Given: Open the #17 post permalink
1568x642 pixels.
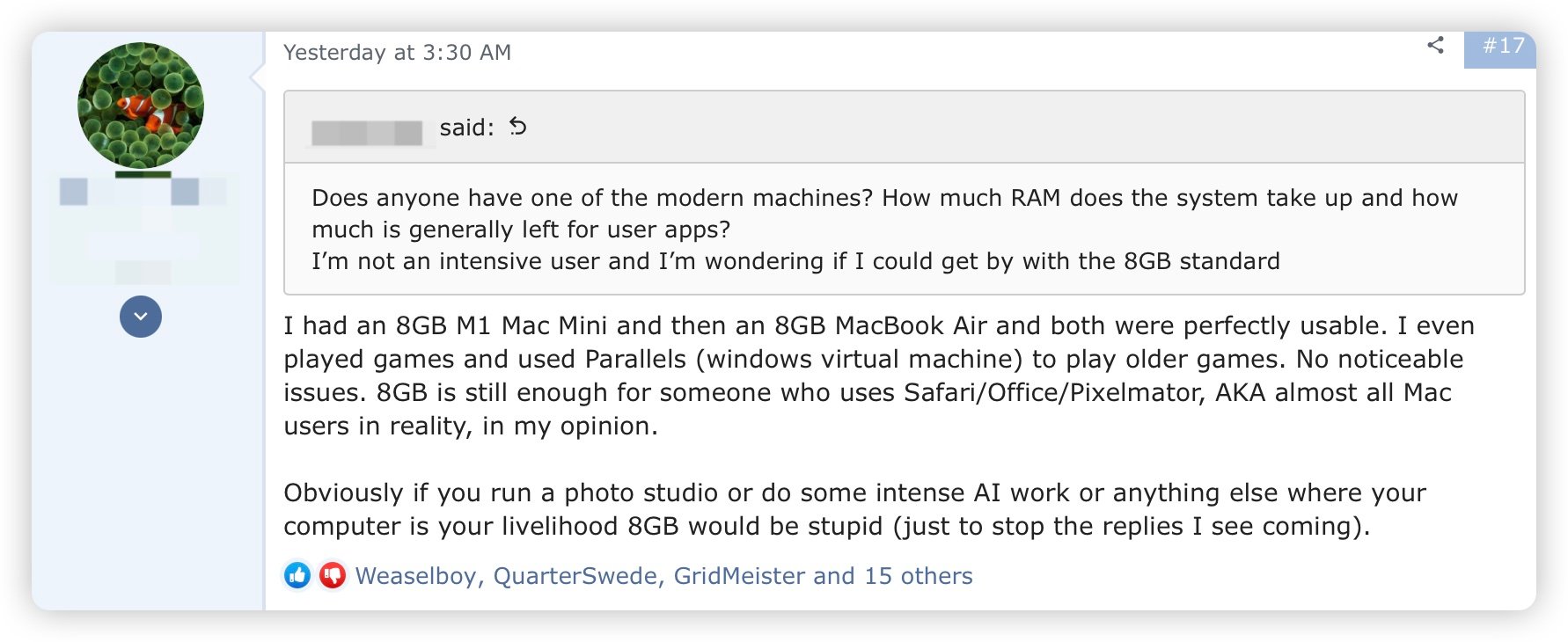Looking at the screenshot, I should (x=1503, y=46).
